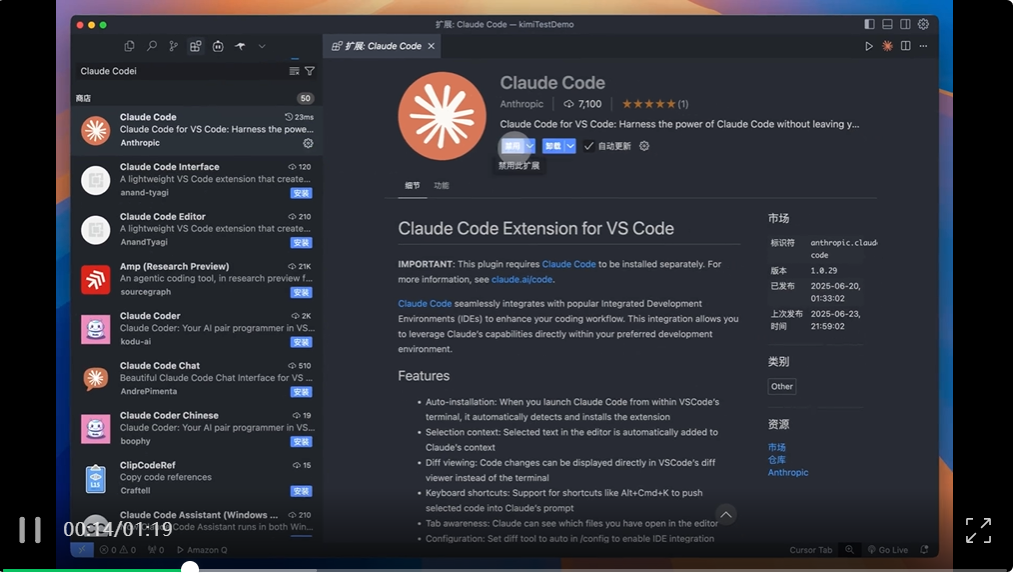Image resolution: width=1015 pixels, height=573 pixels.
Task: Open the Anthropic resource link
Action: (x=788, y=473)
